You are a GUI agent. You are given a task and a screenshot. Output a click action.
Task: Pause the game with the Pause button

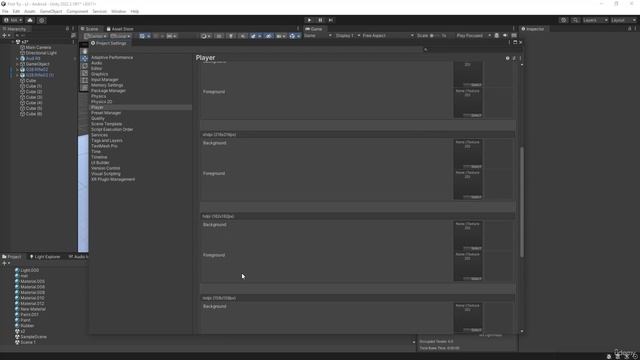point(320,20)
